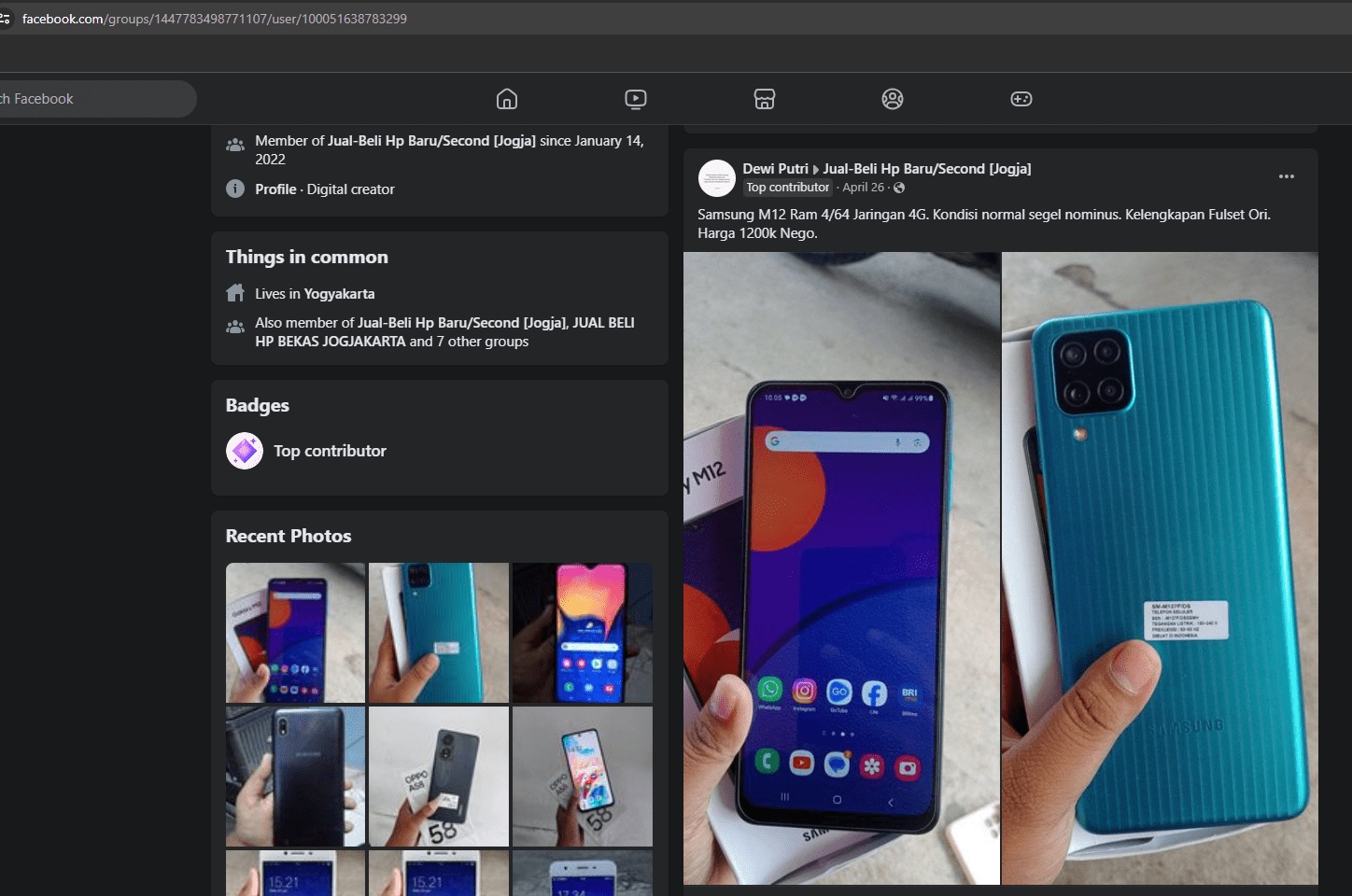This screenshot has width=1352, height=896.
Task: Click the group member icon beside membership text
Action: click(235, 145)
